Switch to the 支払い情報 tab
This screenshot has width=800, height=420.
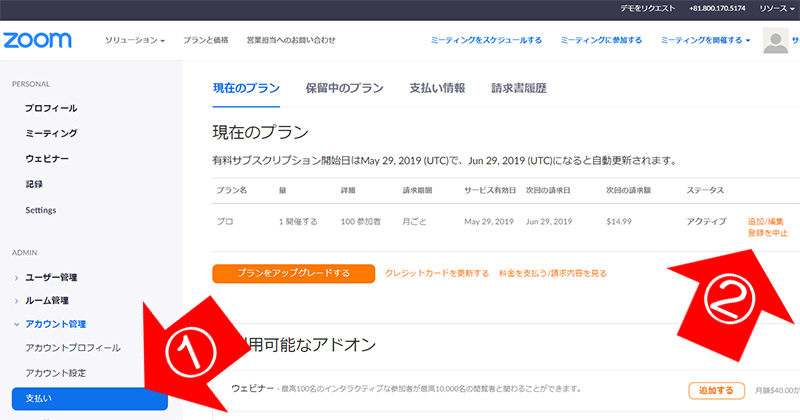click(x=437, y=88)
